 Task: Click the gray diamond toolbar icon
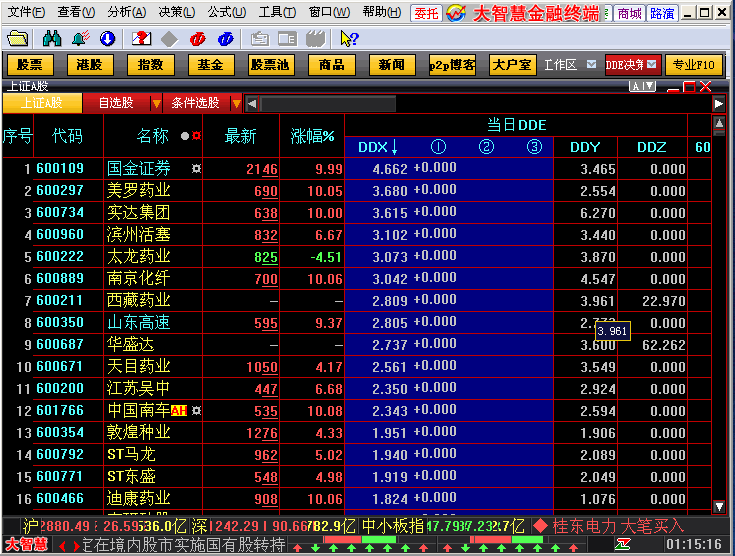tap(169, 39)
